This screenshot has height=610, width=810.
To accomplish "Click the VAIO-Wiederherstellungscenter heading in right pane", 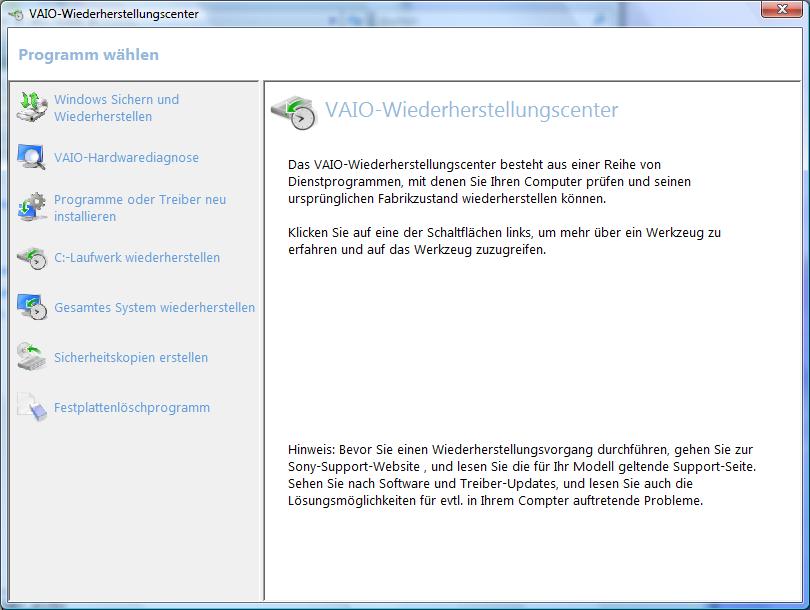I will [471, 110].
